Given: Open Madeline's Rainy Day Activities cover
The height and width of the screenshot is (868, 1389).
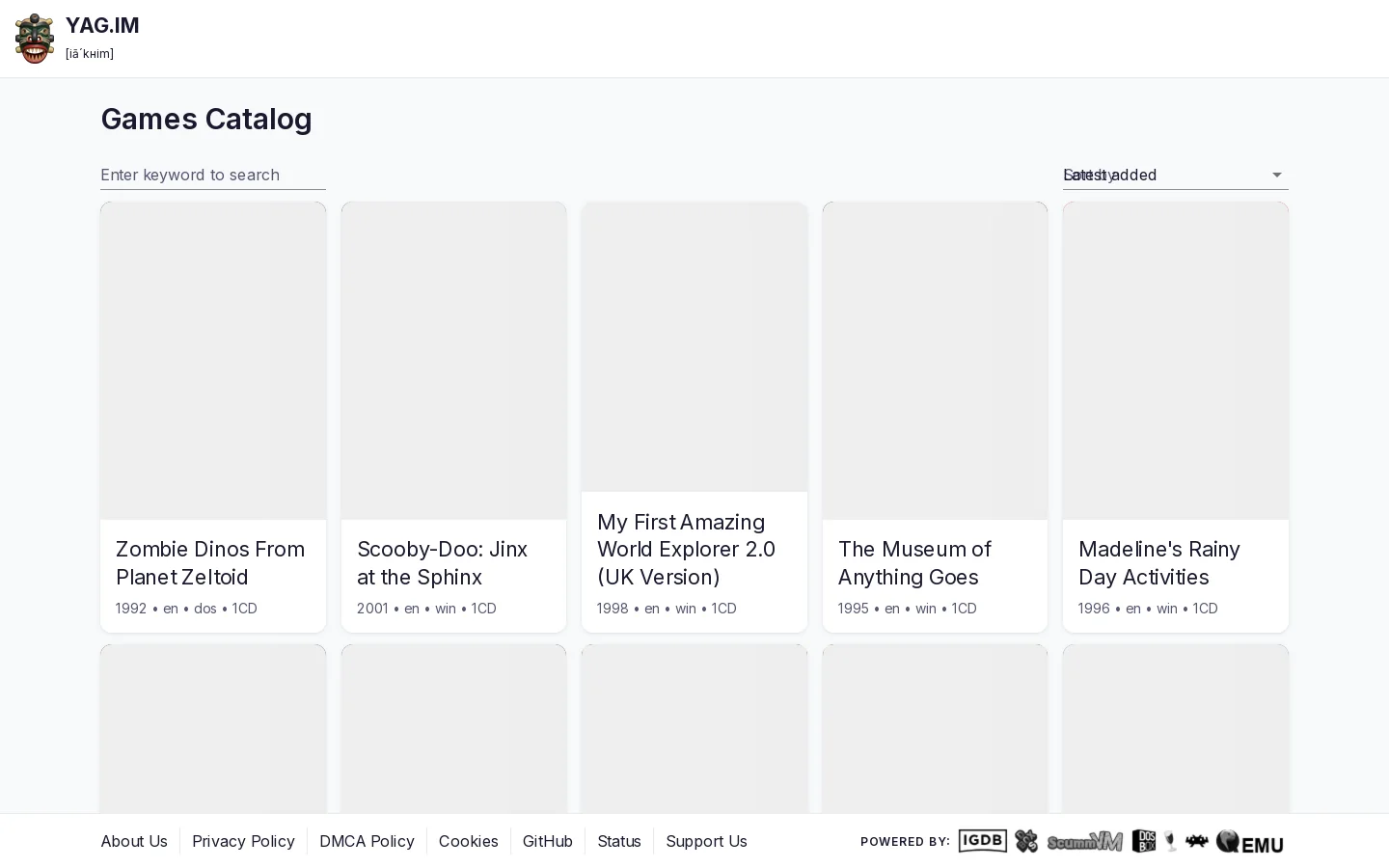Looking at the screenshot, I should [x=1176, y=361].
